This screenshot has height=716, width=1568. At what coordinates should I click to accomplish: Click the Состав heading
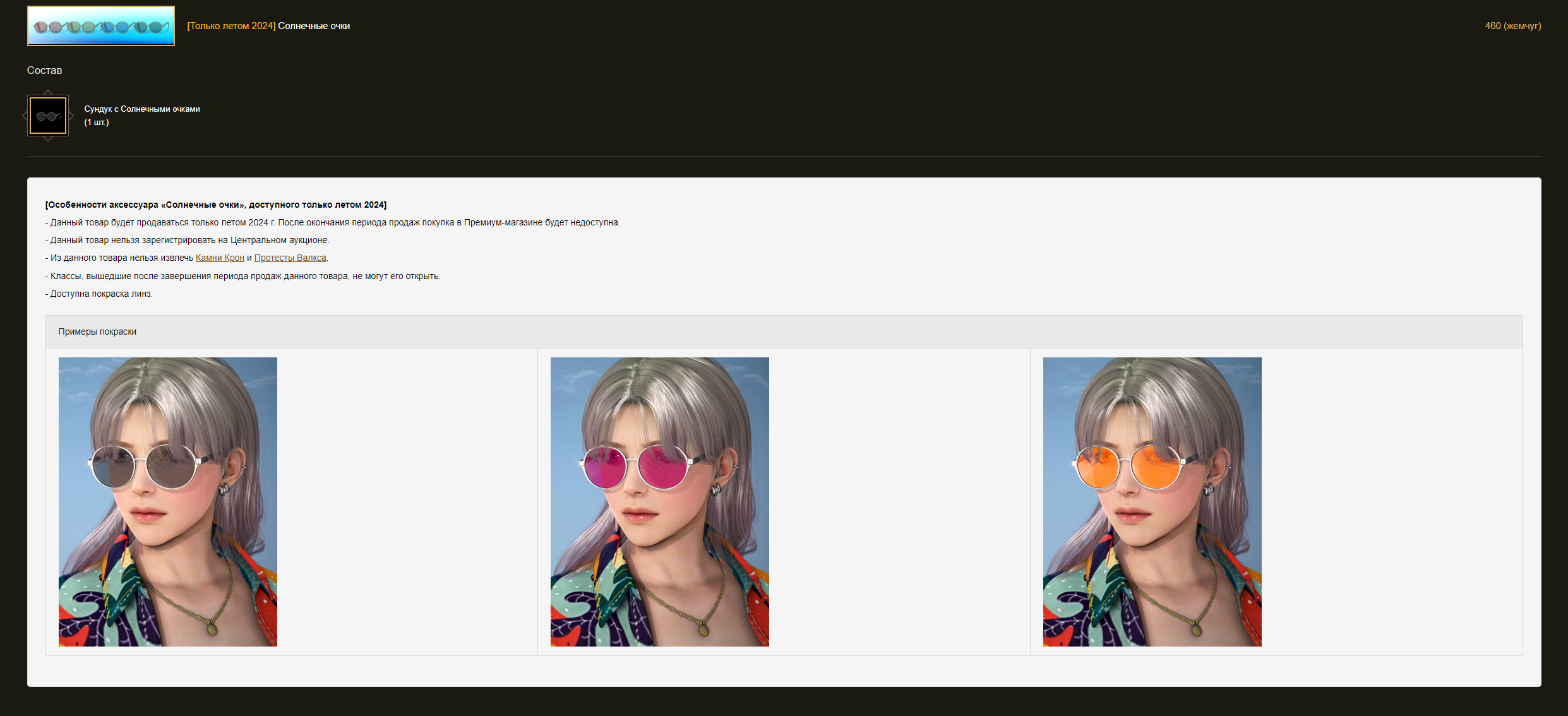[x=44, y=70]
